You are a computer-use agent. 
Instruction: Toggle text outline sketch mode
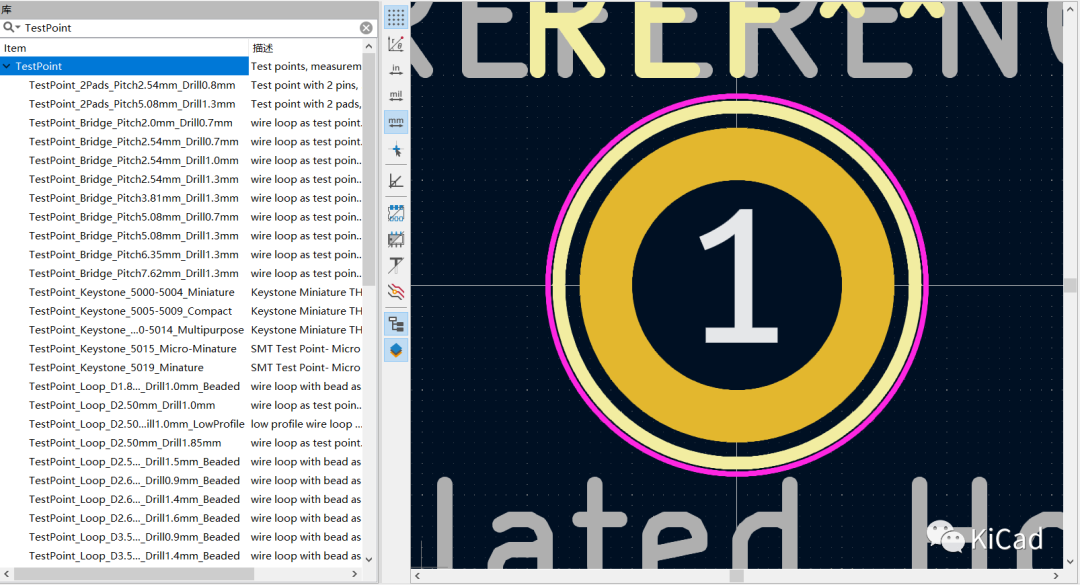(x=396, y=265)
